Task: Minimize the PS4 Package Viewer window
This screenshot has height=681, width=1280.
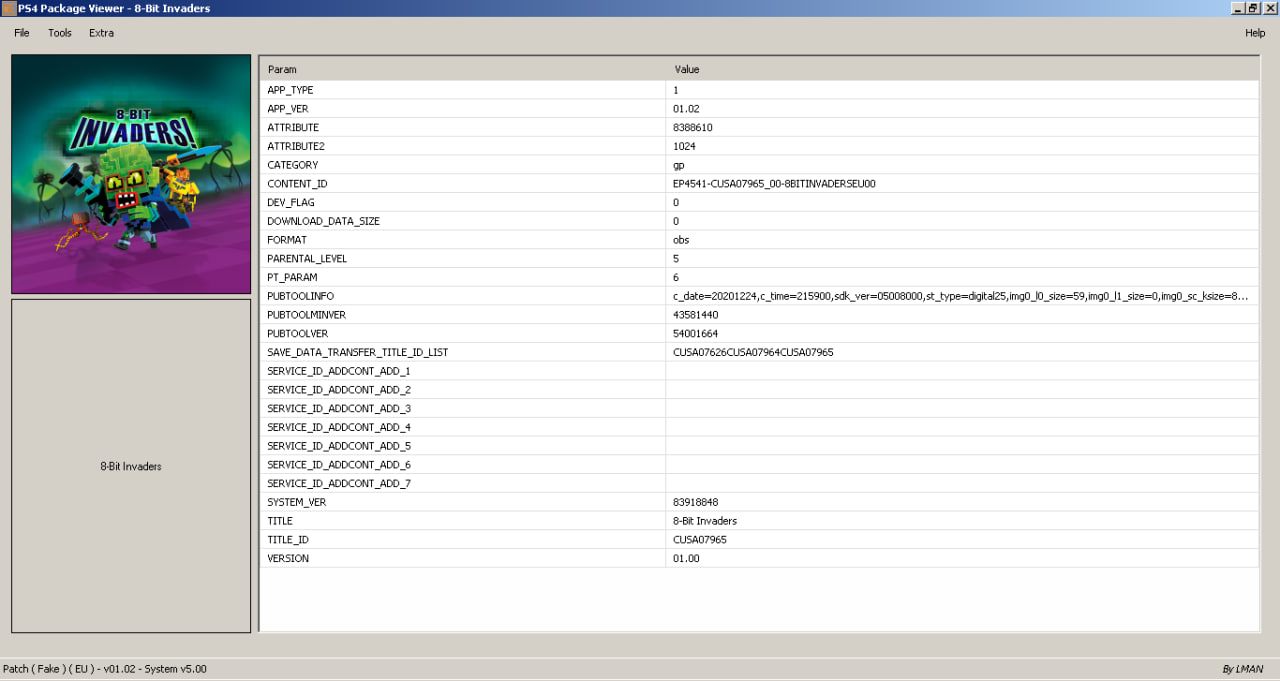Action: 1238,8
